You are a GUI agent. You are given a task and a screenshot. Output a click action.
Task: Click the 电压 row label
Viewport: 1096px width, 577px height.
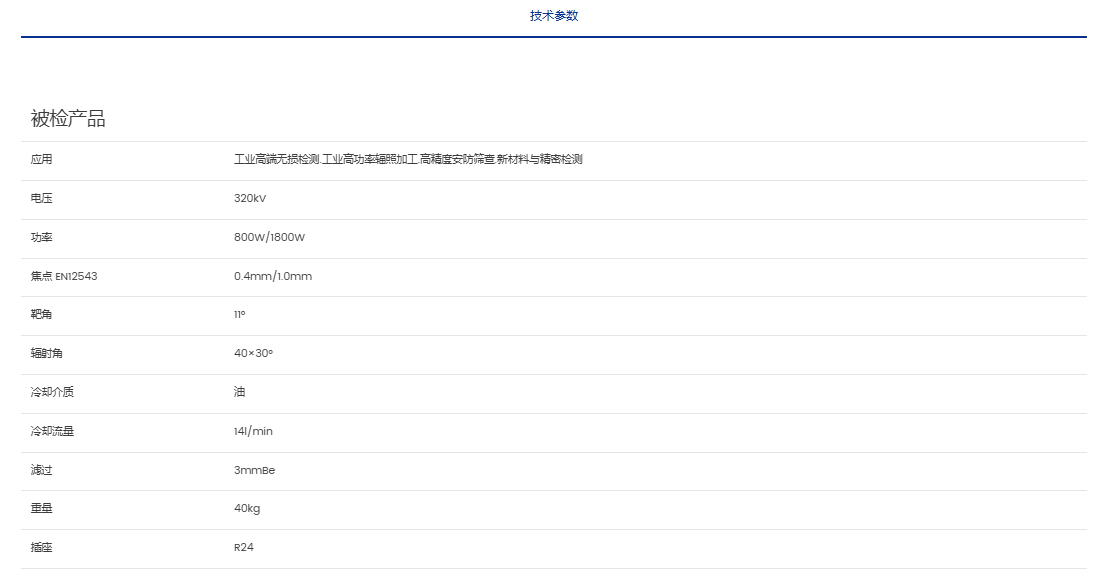tap(41, 198)
